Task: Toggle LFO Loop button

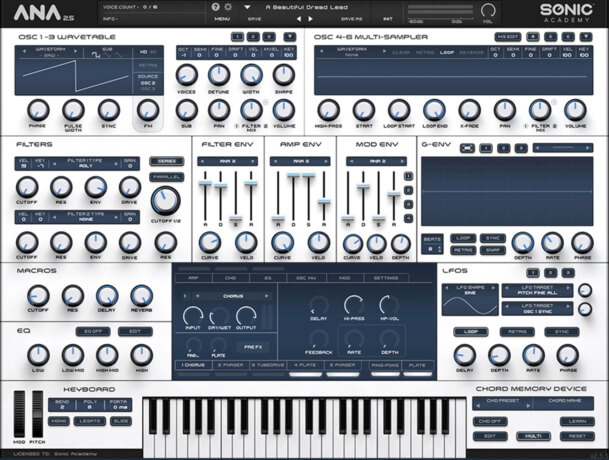Action: 471,332
